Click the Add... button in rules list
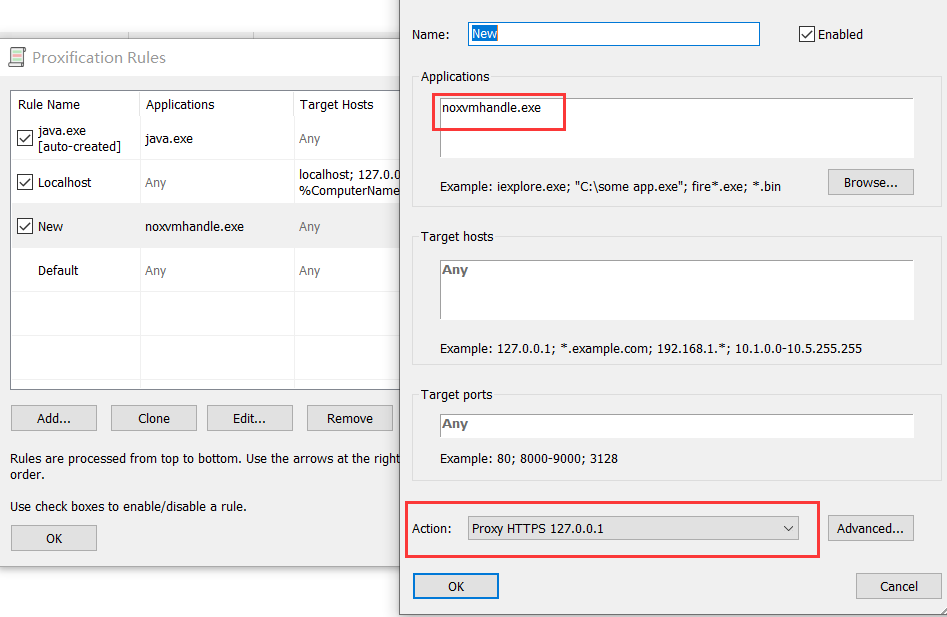The image size is (947, 617). click(54, 418)
